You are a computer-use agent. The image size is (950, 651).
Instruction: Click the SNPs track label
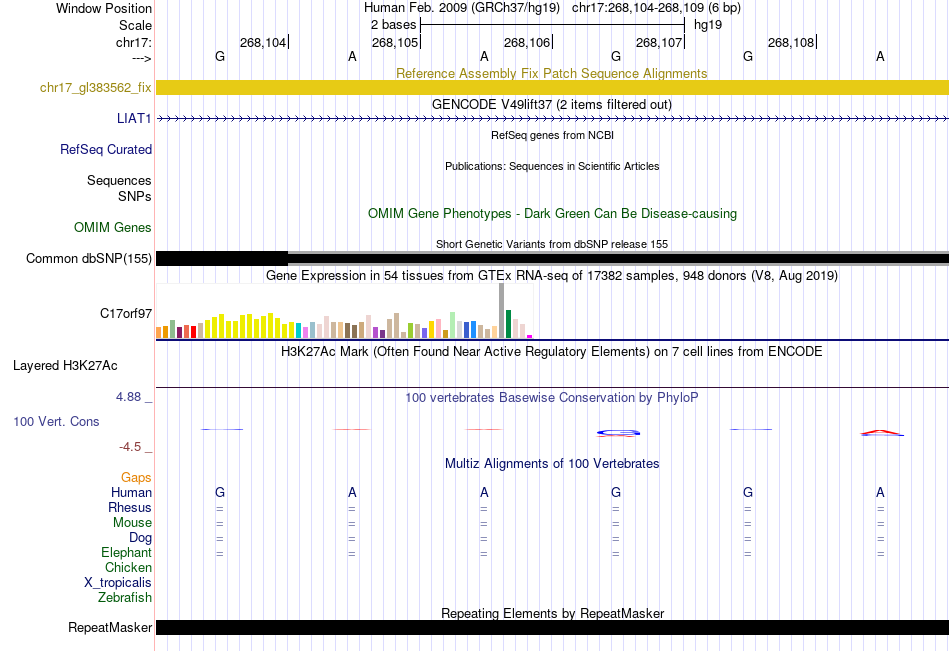[x=135, y=196]
